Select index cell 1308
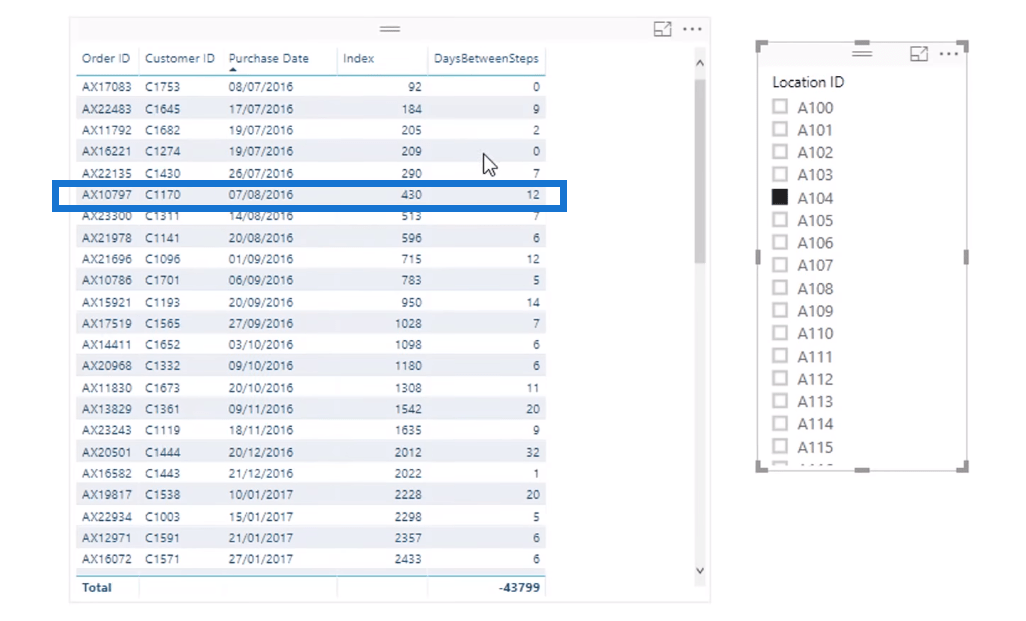 point(408,387)
